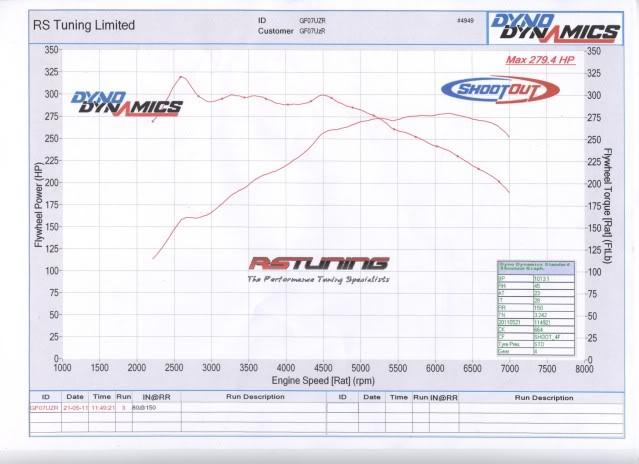Screen dimensions: 639x464
Task: Click the 4000 tick on the rpm axis
Action: (x=286, y=368)
